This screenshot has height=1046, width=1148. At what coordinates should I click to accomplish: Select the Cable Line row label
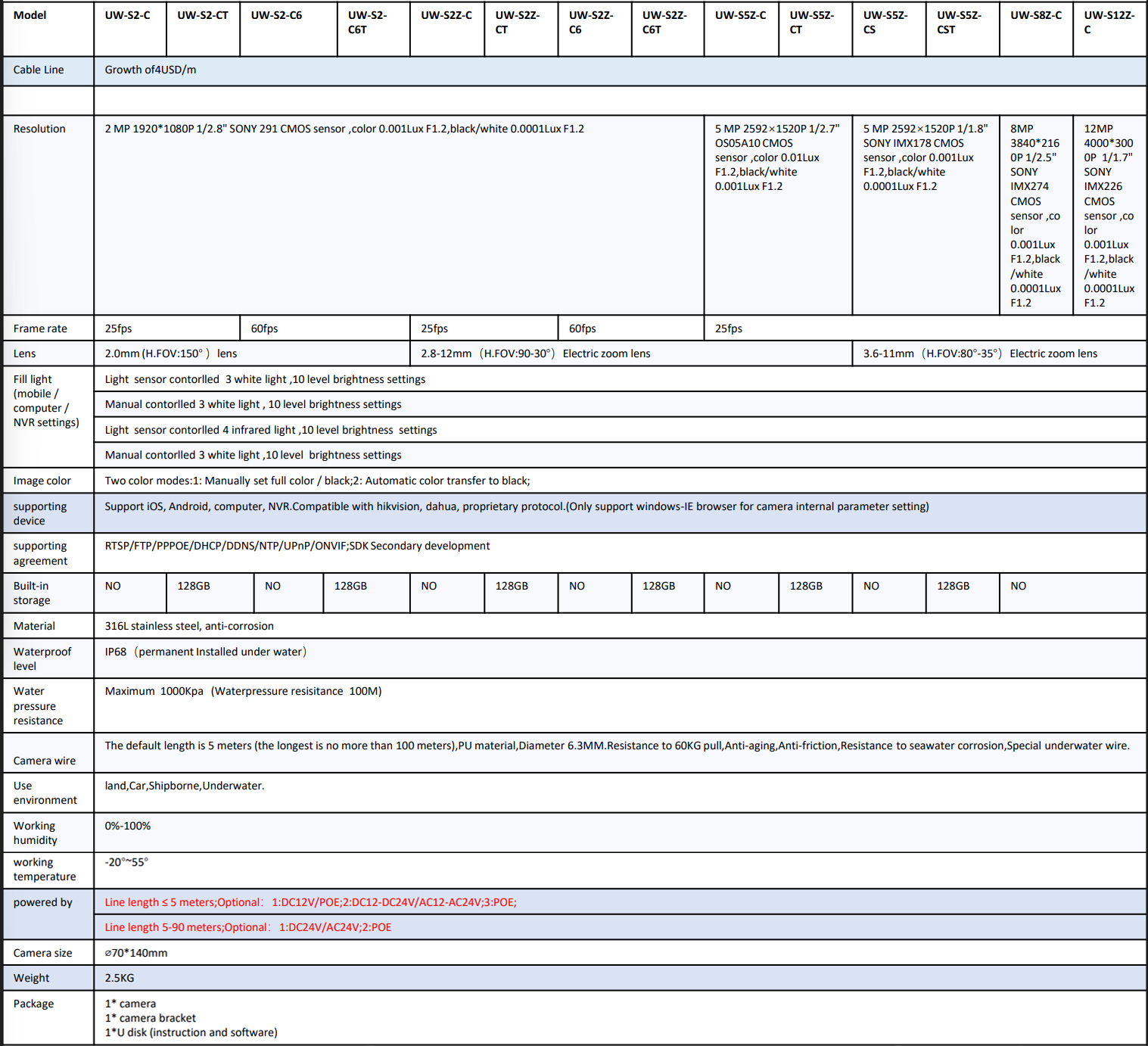tap(39, 70)
